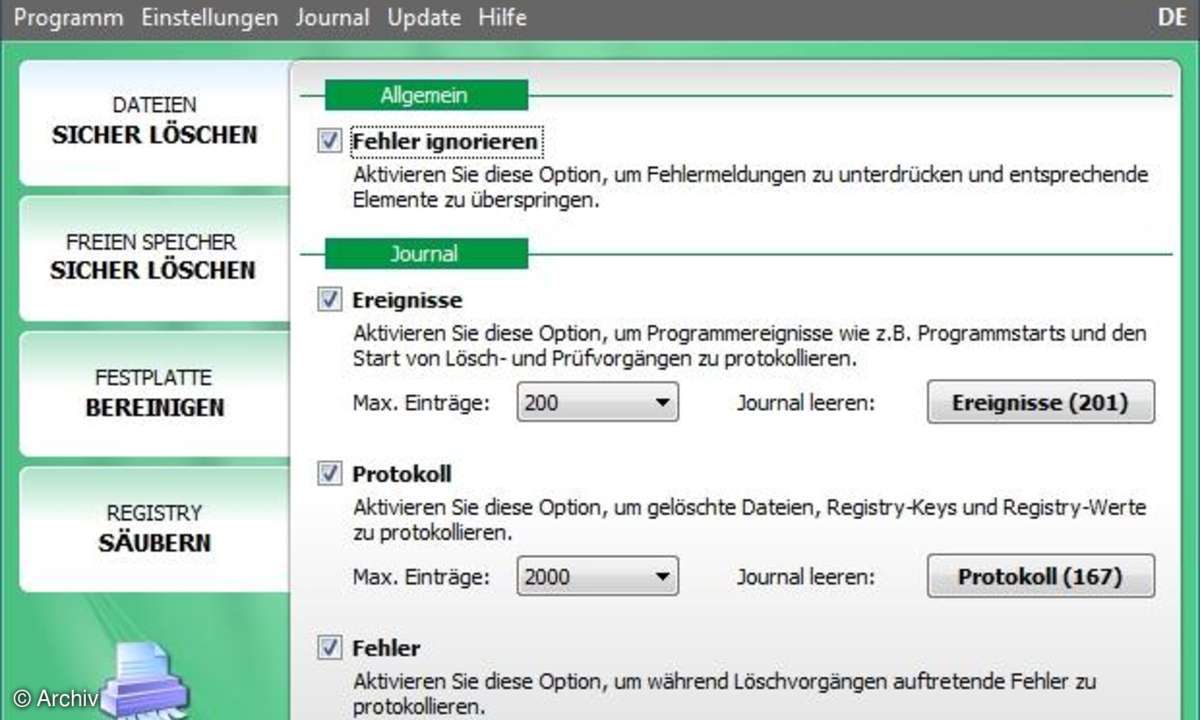Image resolution: width=1200 pixels, height=720 pixels.
Task: Select Festplatte bereinigen tab
Action: click(x=155, y=394)
